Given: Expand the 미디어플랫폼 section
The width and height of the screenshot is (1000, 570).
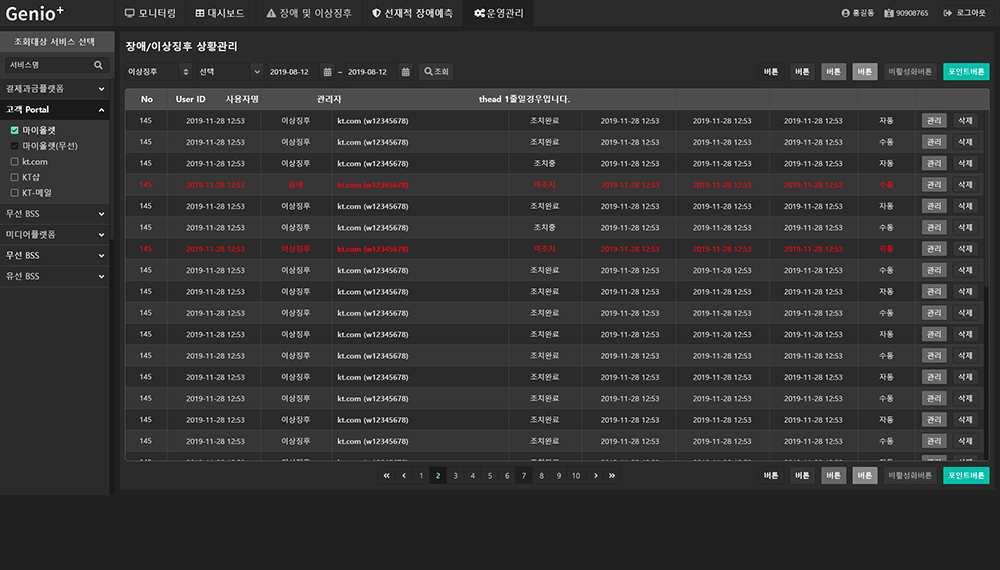Looking at the screenshot, I should (55, 235).
